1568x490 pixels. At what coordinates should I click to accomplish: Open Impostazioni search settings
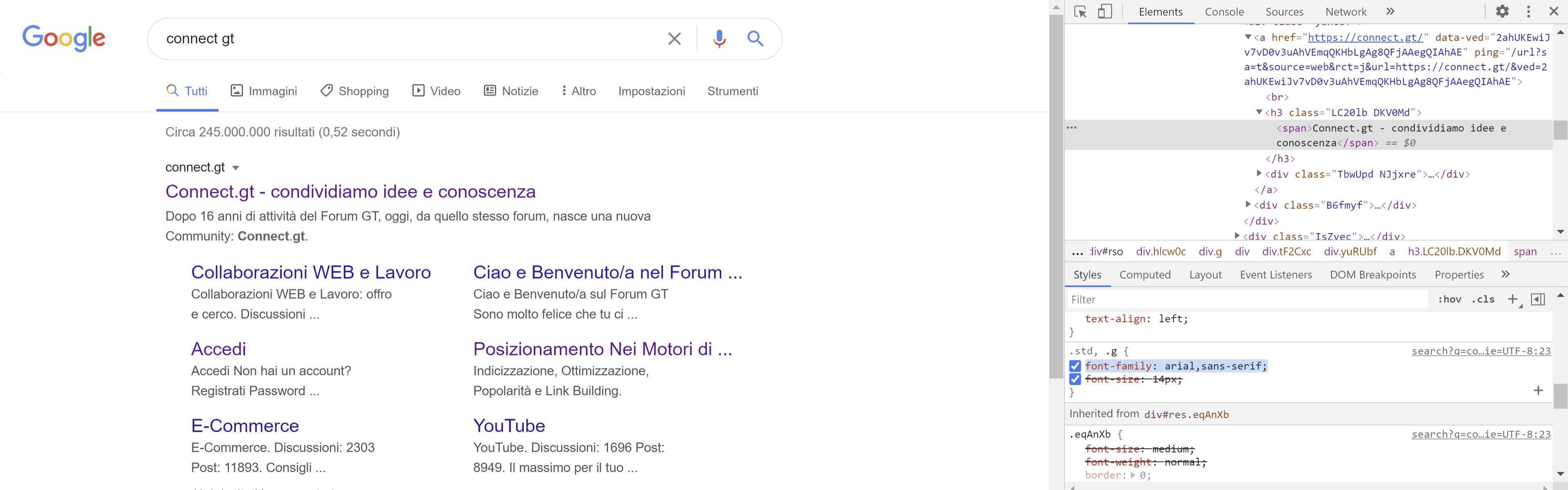click(x=651, y=91)
